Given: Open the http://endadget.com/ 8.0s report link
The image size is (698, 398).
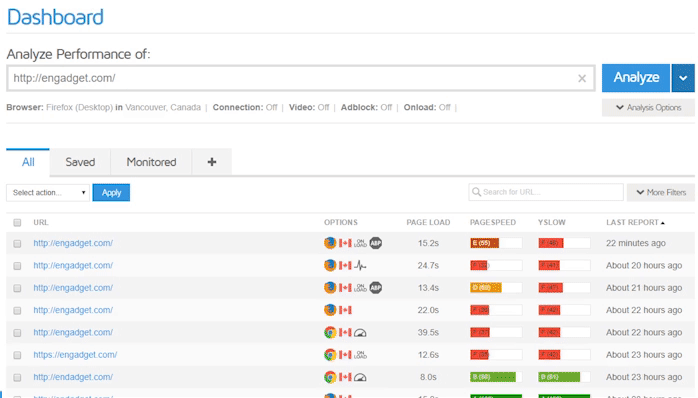Looking at the screenshot, I should tap(73, 377).
